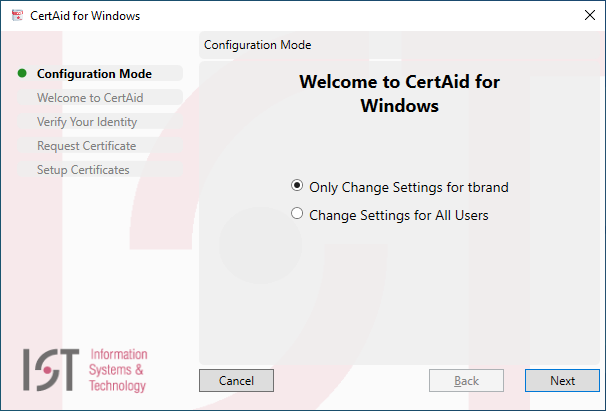Viewport: 606px width, 411px height.
Task: Select Configuration Mode step in sidebar
Action: 100,73
